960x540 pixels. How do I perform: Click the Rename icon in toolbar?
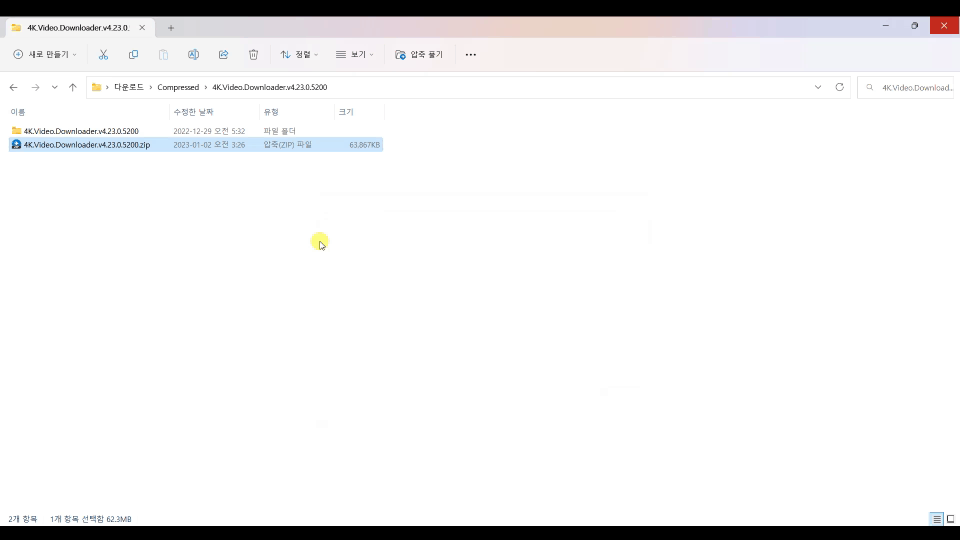point(193,54)
